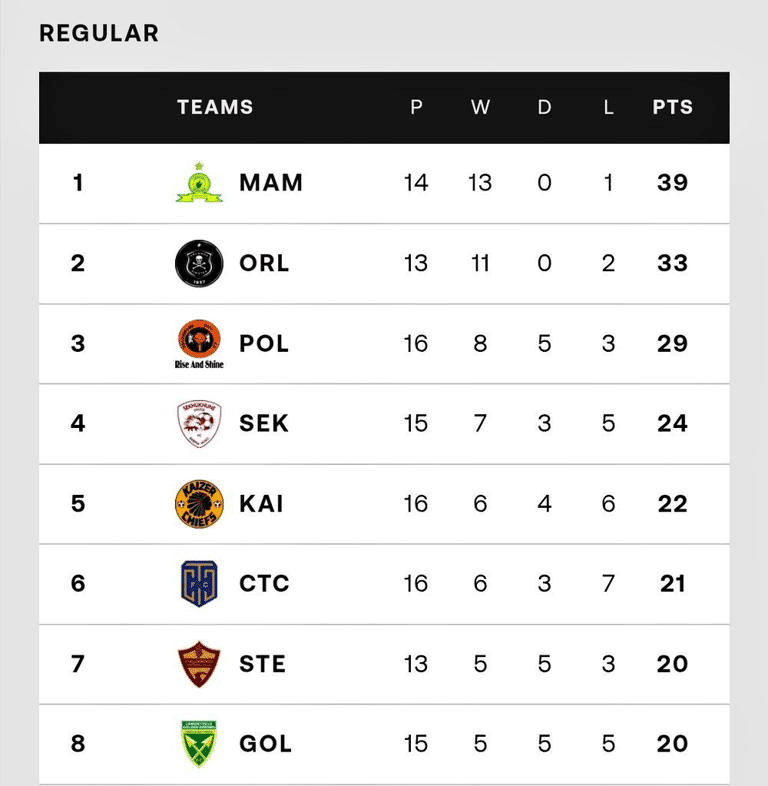This screenshot has width=768, height=786.
Task: Open the ORL team link
Action: point(264,263)
